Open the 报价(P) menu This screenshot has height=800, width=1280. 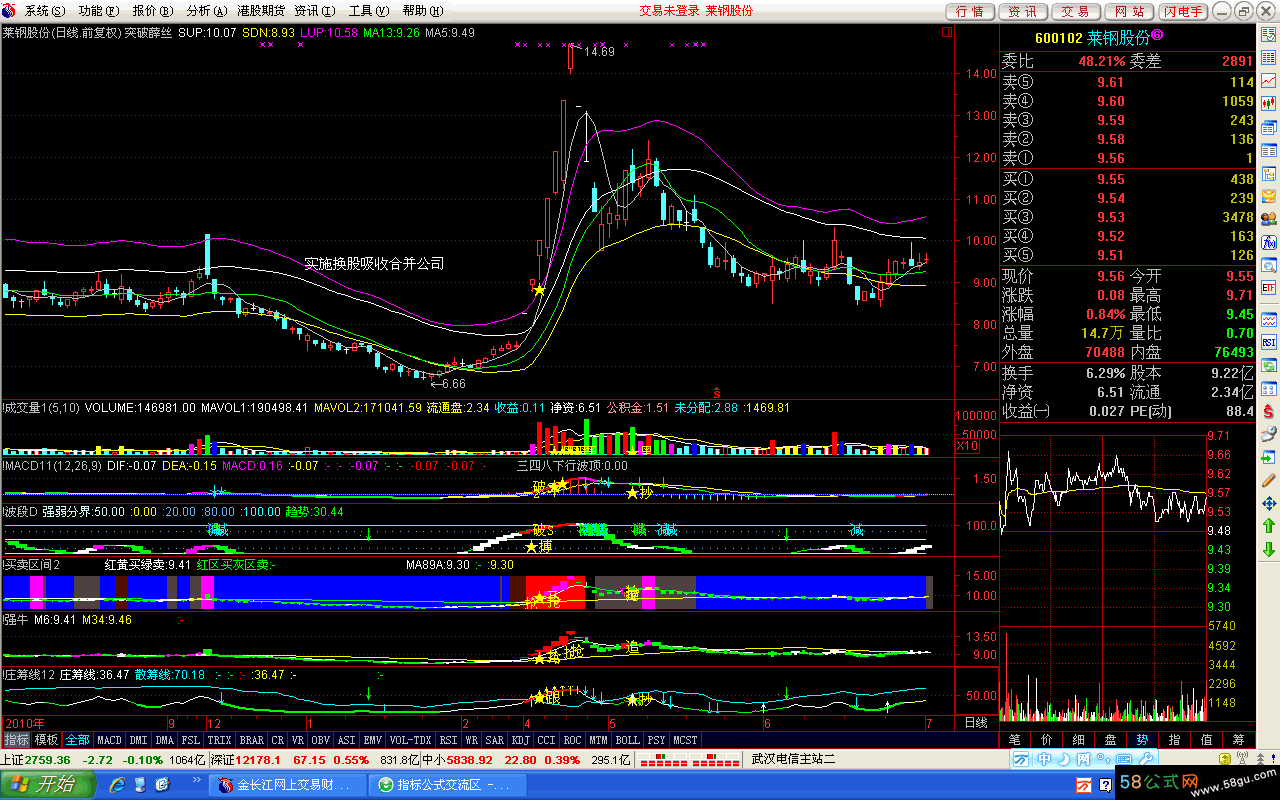tap(152, 10)
